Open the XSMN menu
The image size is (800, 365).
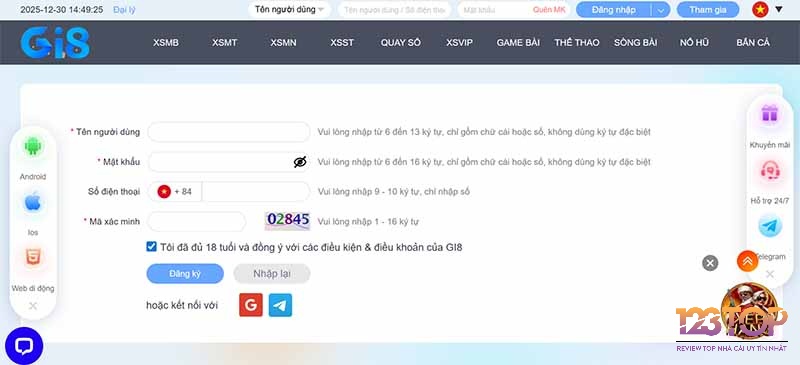[x=283, y=43]
